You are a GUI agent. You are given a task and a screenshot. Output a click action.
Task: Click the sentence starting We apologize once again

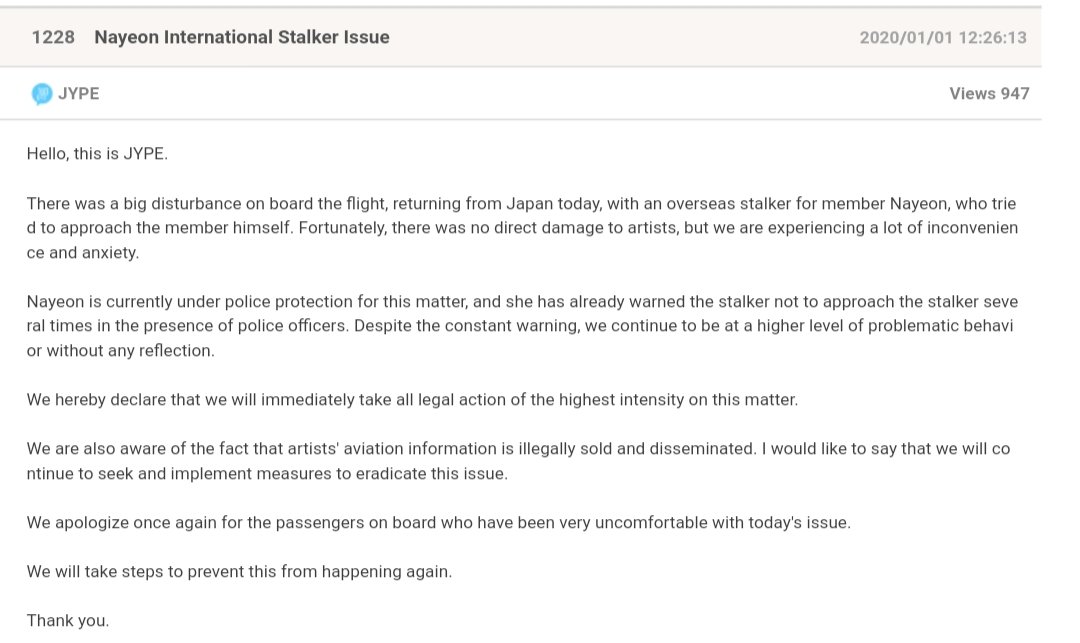pyautogui.click(x=439, y=523)
